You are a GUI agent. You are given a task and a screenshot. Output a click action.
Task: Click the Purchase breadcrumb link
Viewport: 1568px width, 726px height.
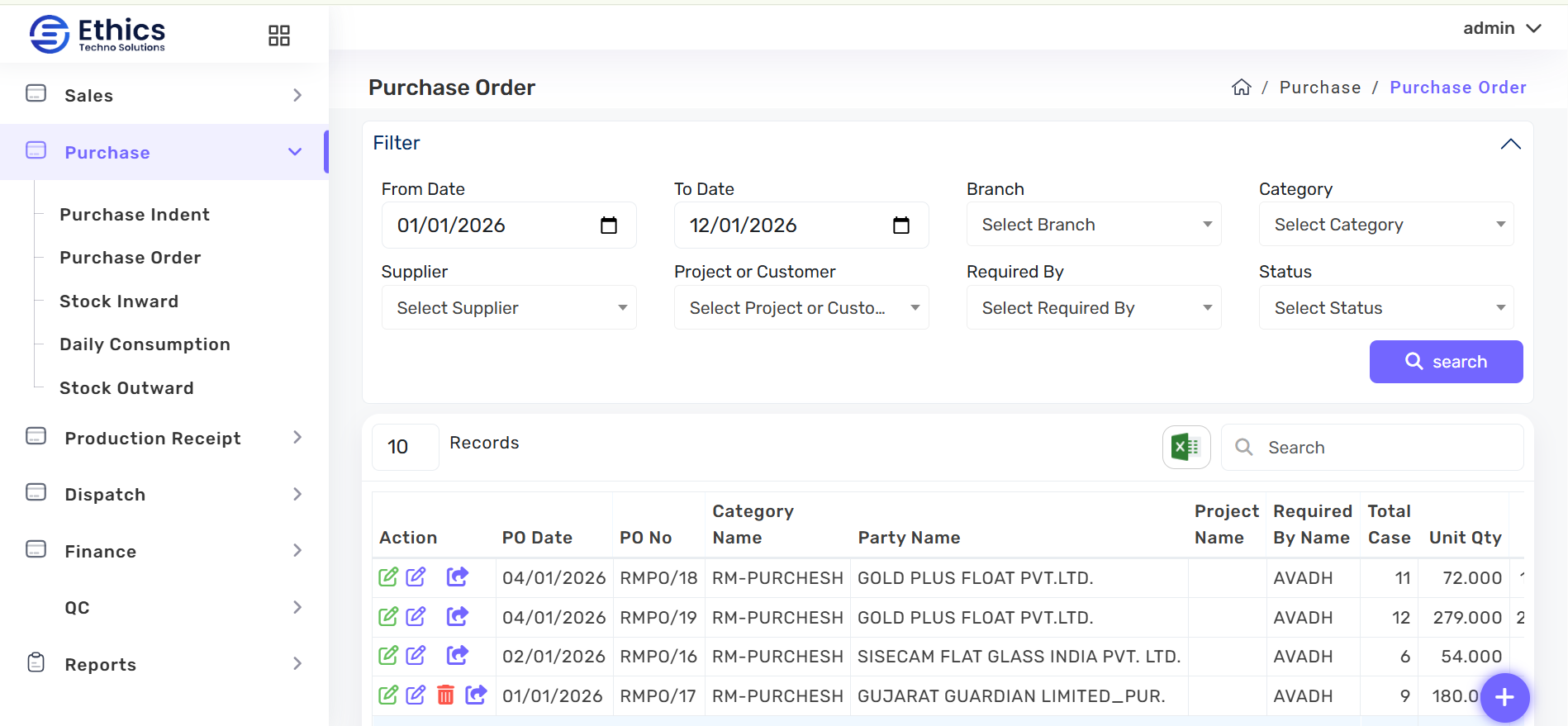click(1319, 88)
